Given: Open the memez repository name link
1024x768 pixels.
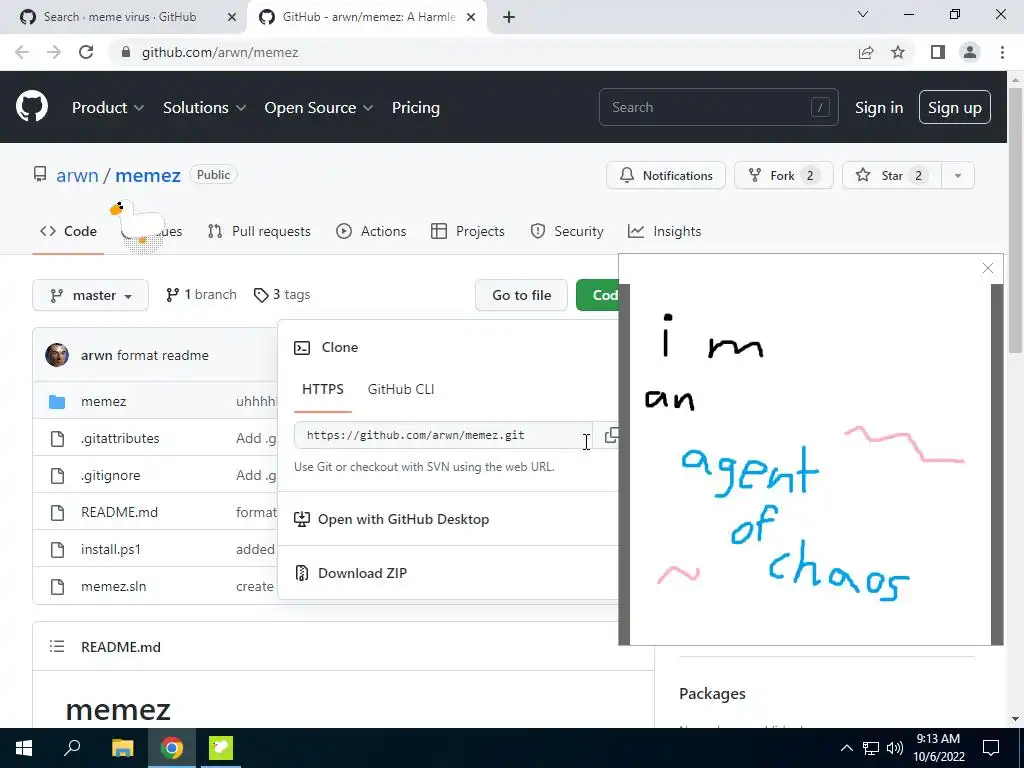Looking at the screenshot, I should point(148,175).
